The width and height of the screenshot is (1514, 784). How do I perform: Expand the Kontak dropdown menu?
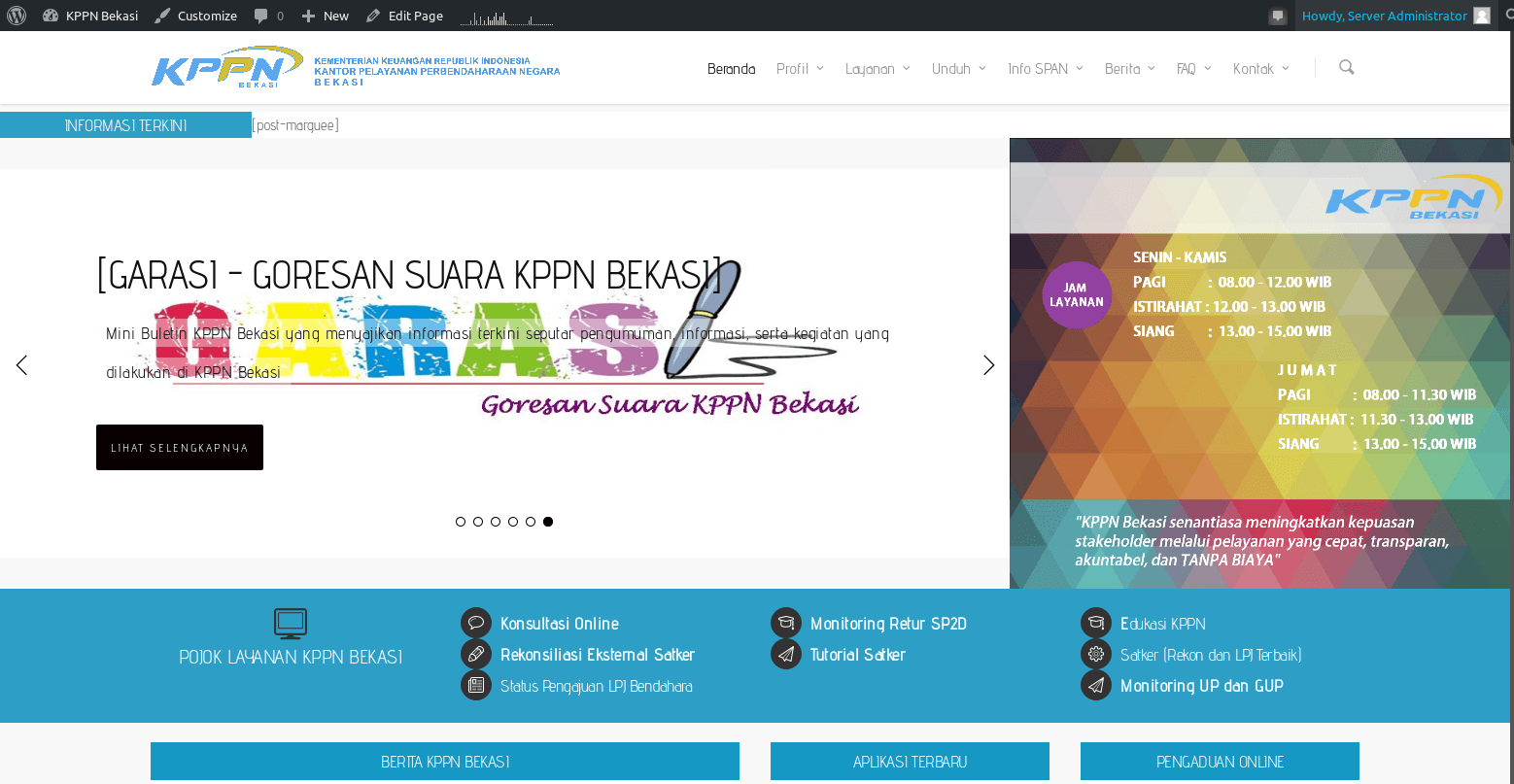1261,69
